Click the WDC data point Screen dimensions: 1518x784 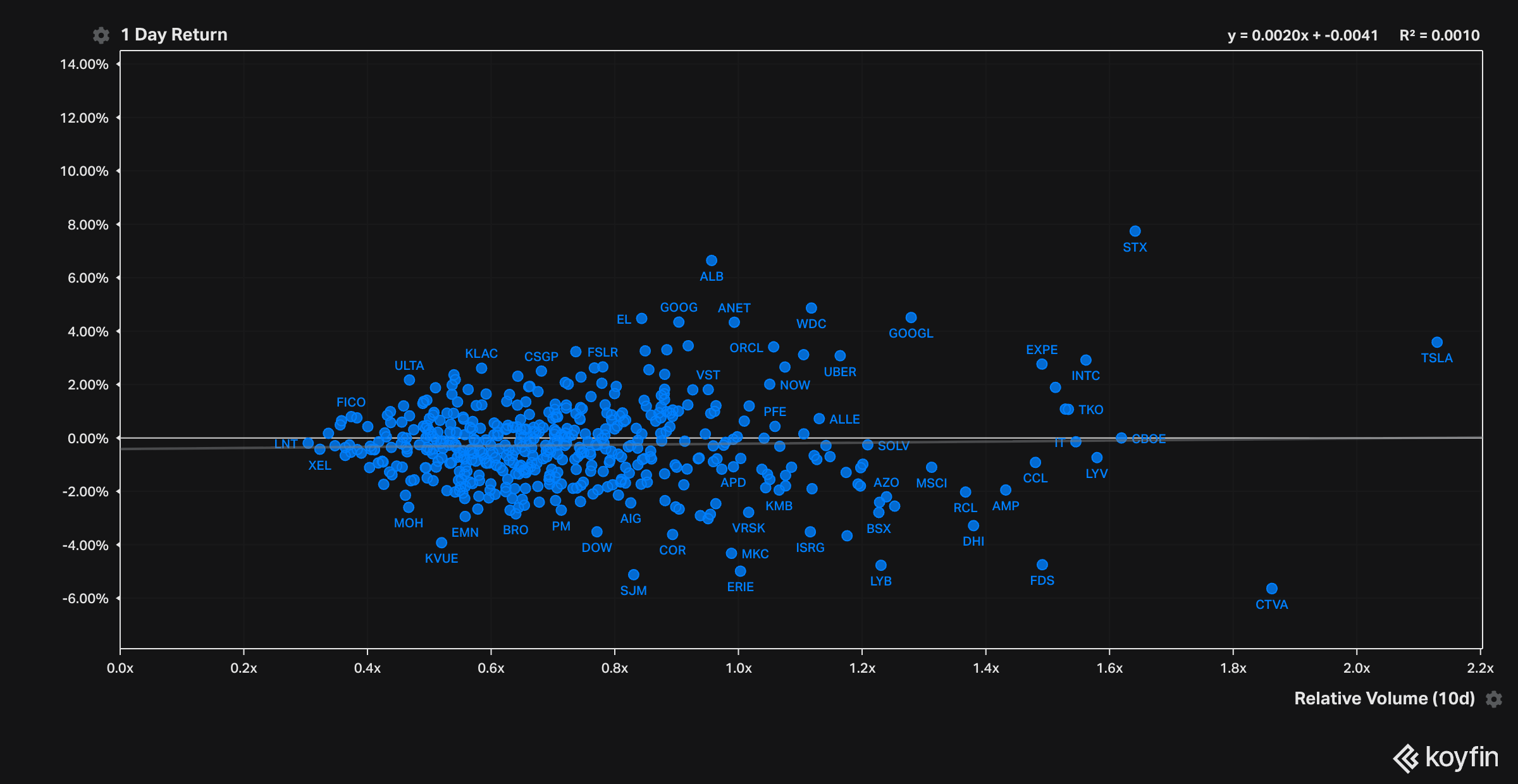811,308
